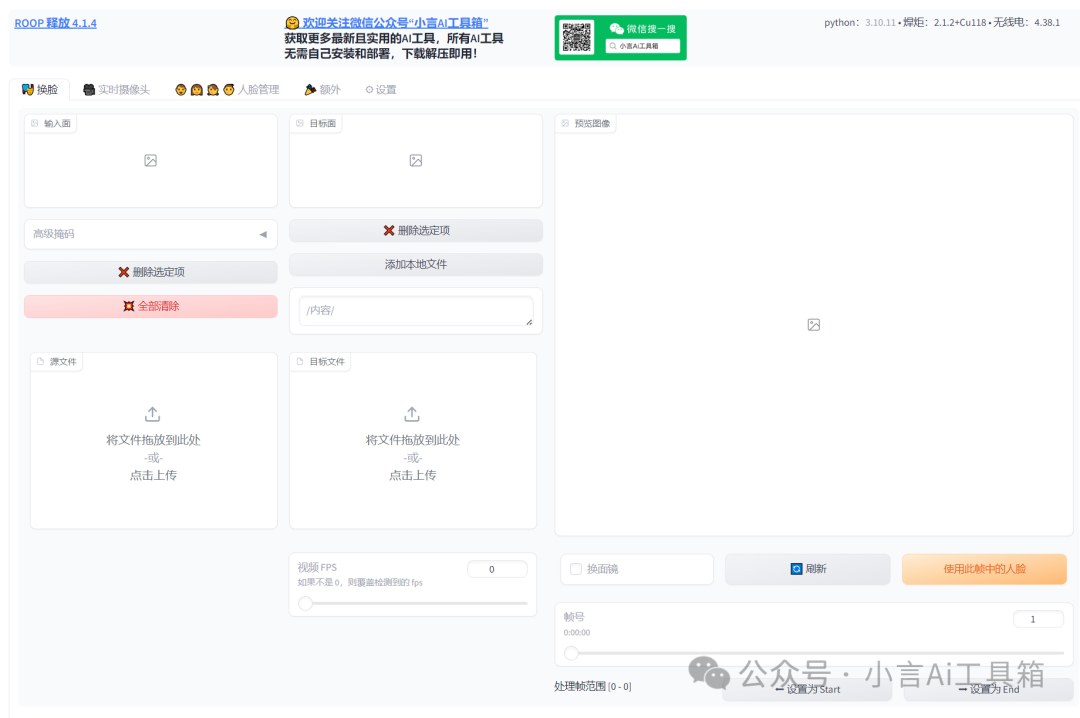Screen dimensions: 1080x718
Task: Click the 帧号 number input box
Action: coord(1038,619)
